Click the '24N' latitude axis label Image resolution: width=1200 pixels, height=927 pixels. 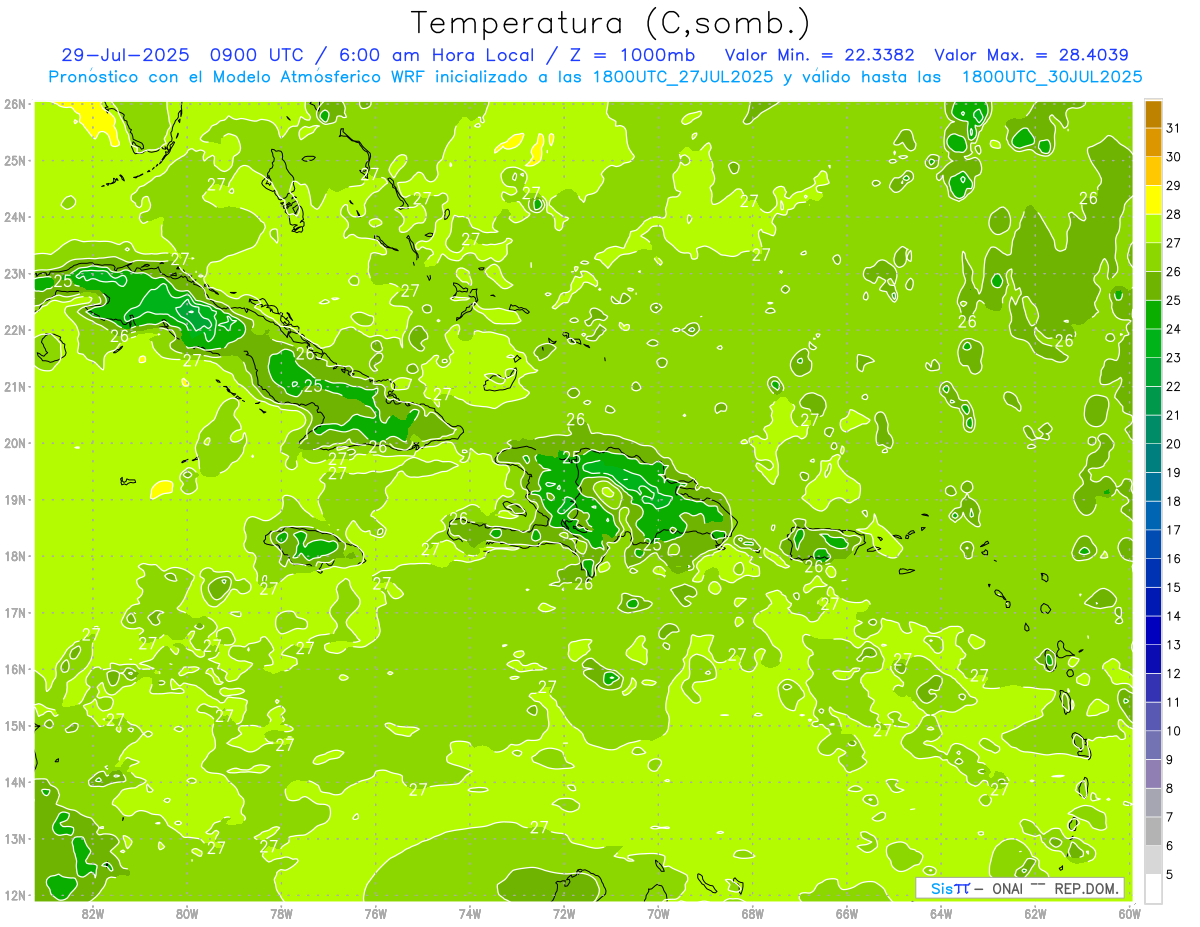(14, 217)
